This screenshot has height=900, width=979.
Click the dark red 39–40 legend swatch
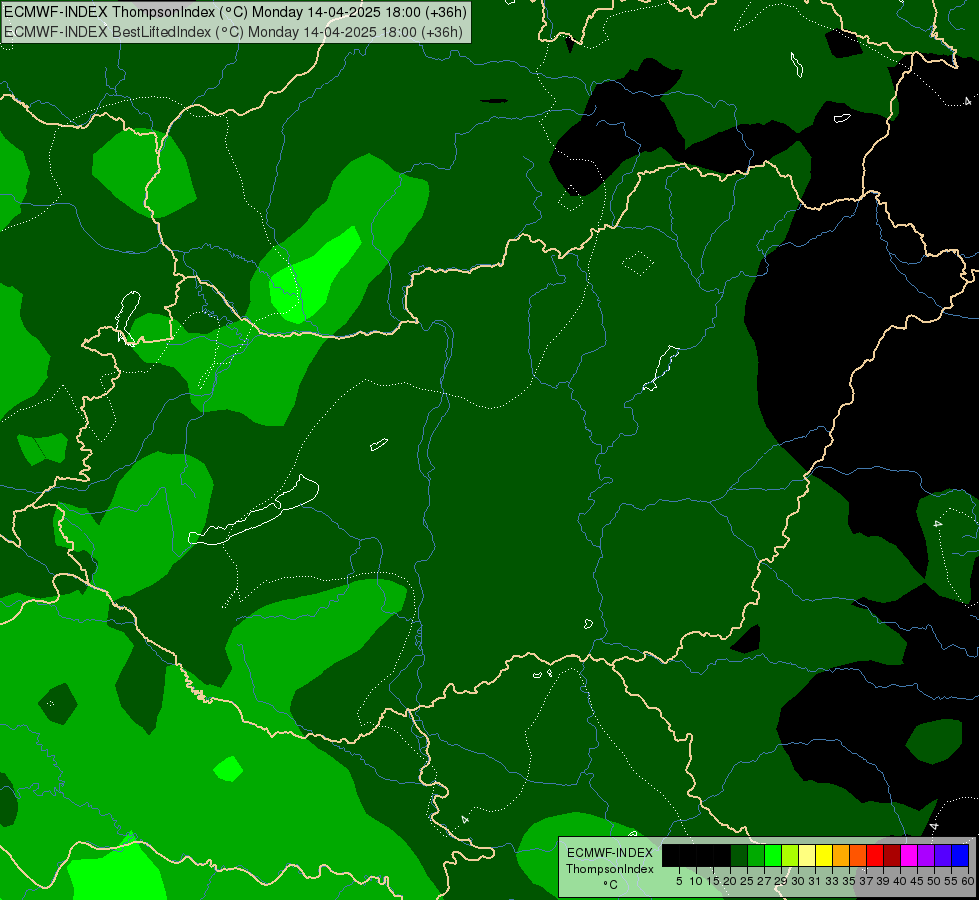[892, 856]
